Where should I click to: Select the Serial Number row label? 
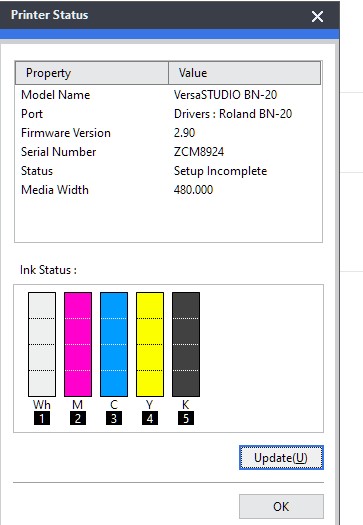click(x=59, y=152)
